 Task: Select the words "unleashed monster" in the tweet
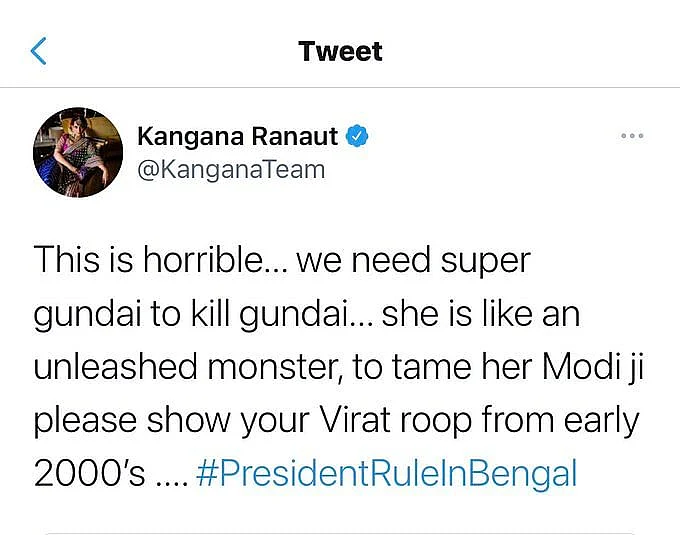[185, 367]
